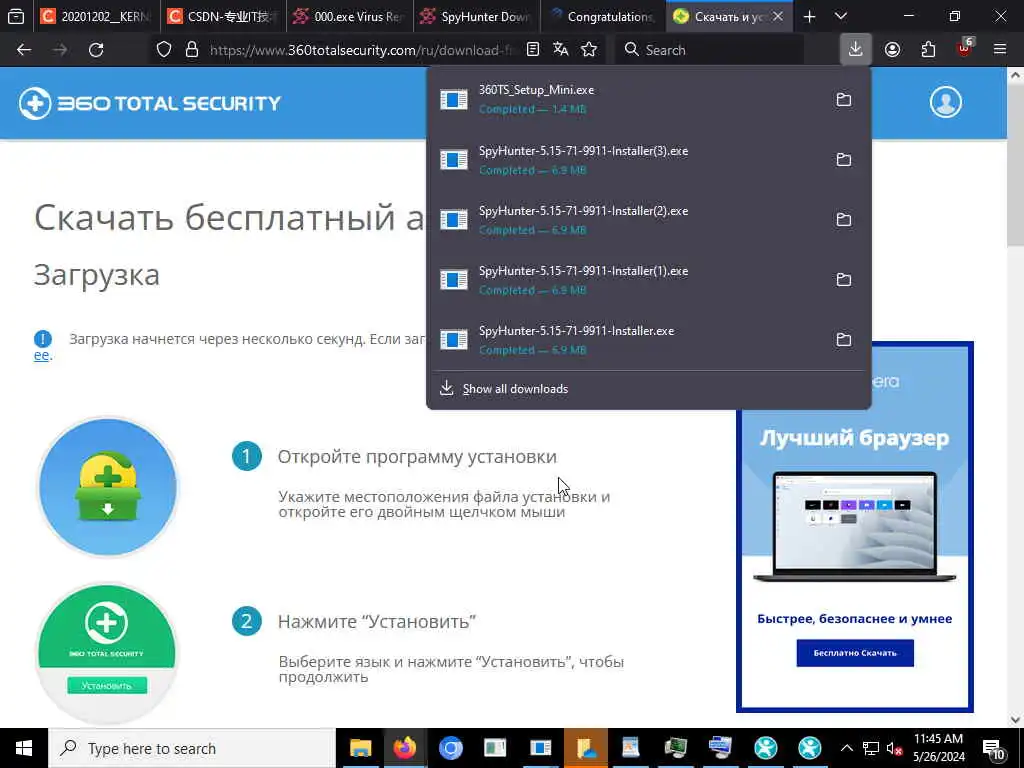Click the taskbar clock showing 11:45 AM
1024x768 pixels.
click(x=938, y=748)
